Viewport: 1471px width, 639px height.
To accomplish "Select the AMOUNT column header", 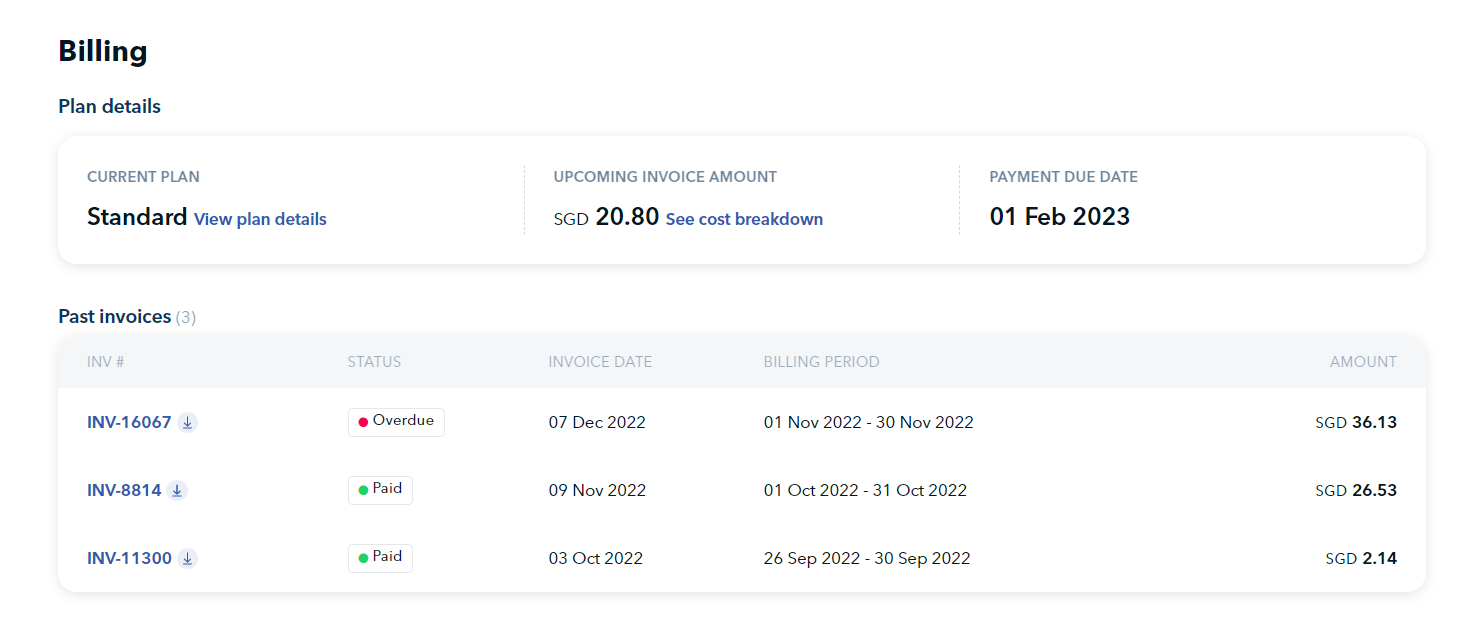I will 1363,362.
